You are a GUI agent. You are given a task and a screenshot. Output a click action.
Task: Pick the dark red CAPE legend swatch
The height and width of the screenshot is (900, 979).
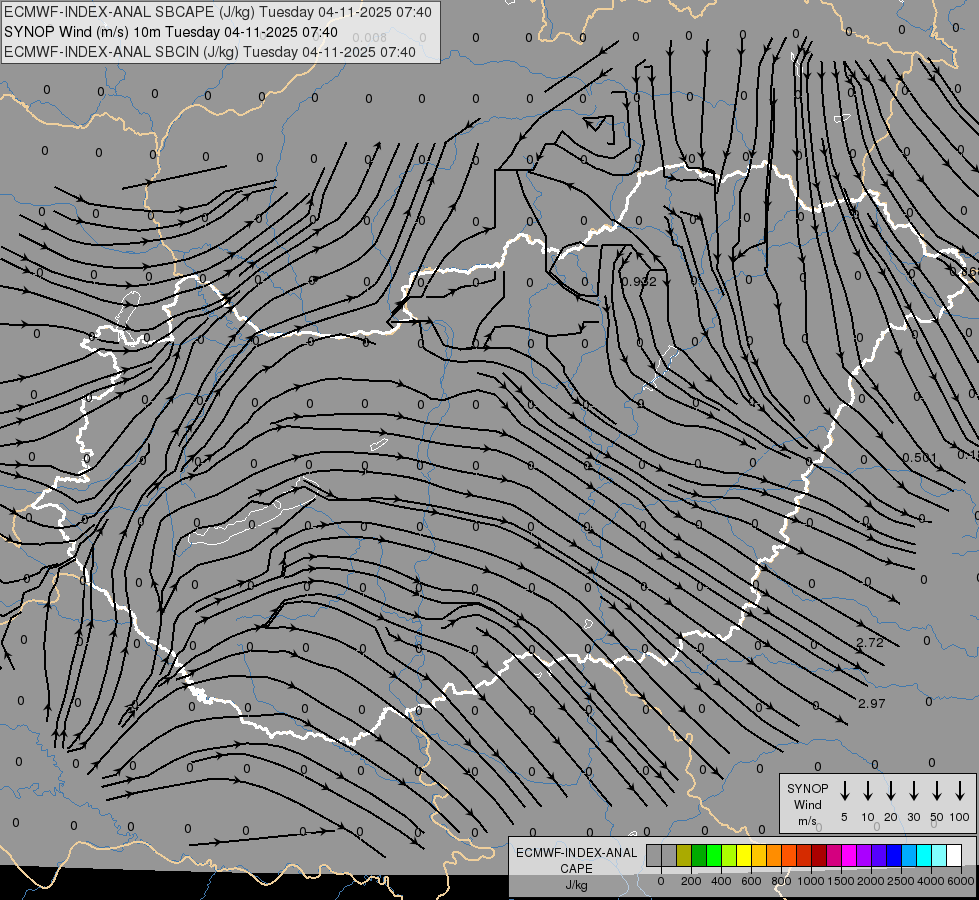819,855
